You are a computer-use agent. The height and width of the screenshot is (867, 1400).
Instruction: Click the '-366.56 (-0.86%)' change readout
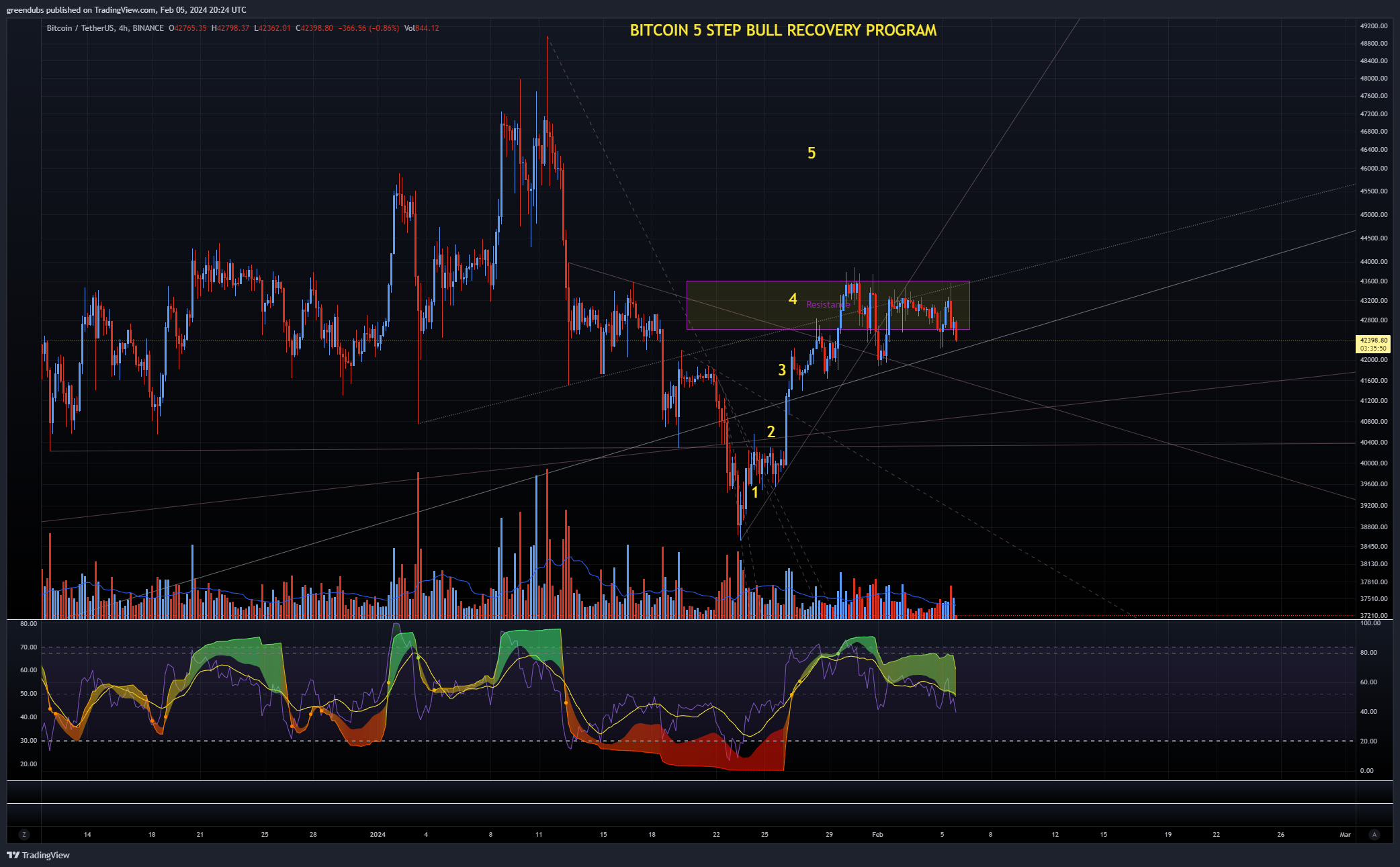click(x=369, y=28)
